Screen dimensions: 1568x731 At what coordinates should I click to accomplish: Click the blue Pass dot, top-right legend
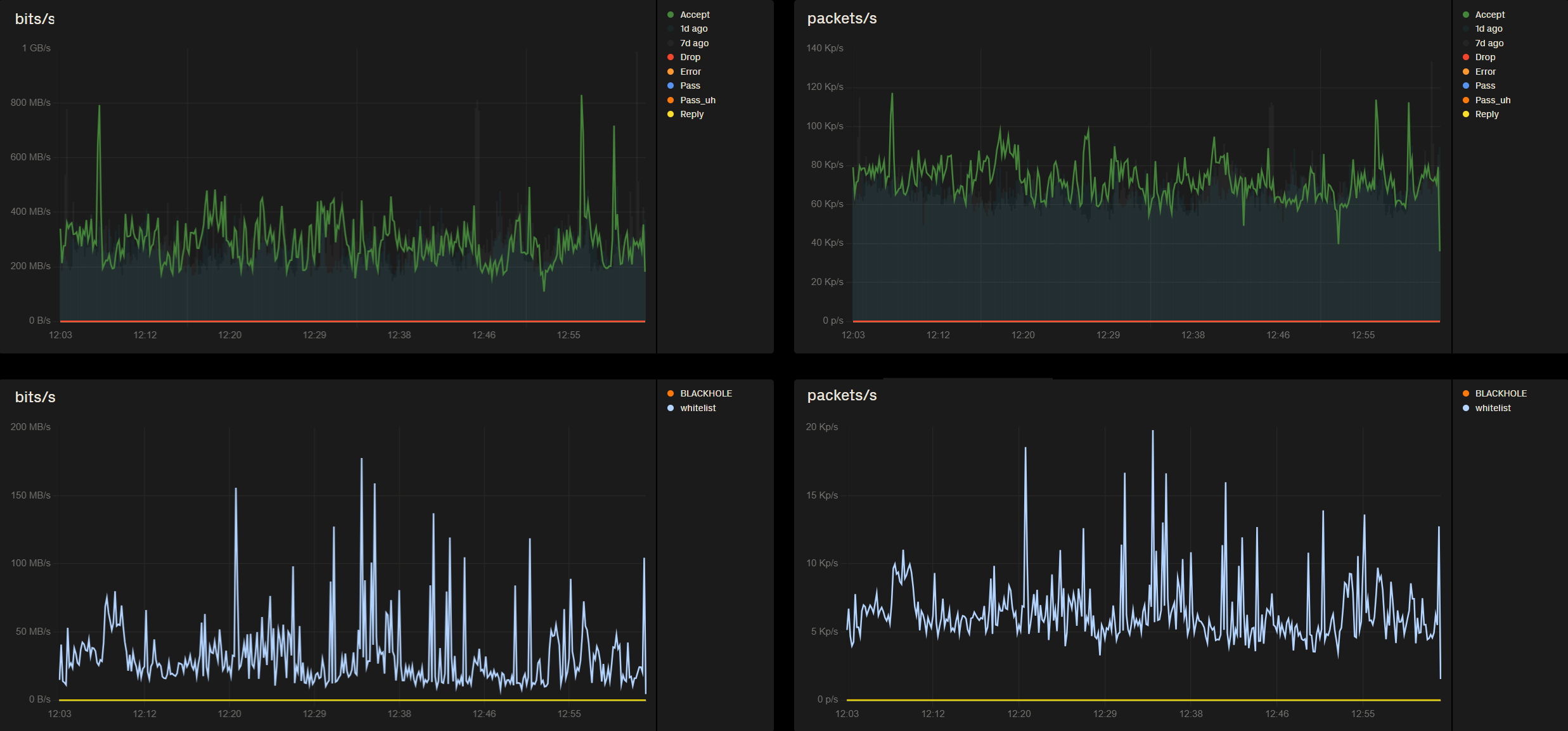[1466, 86]
